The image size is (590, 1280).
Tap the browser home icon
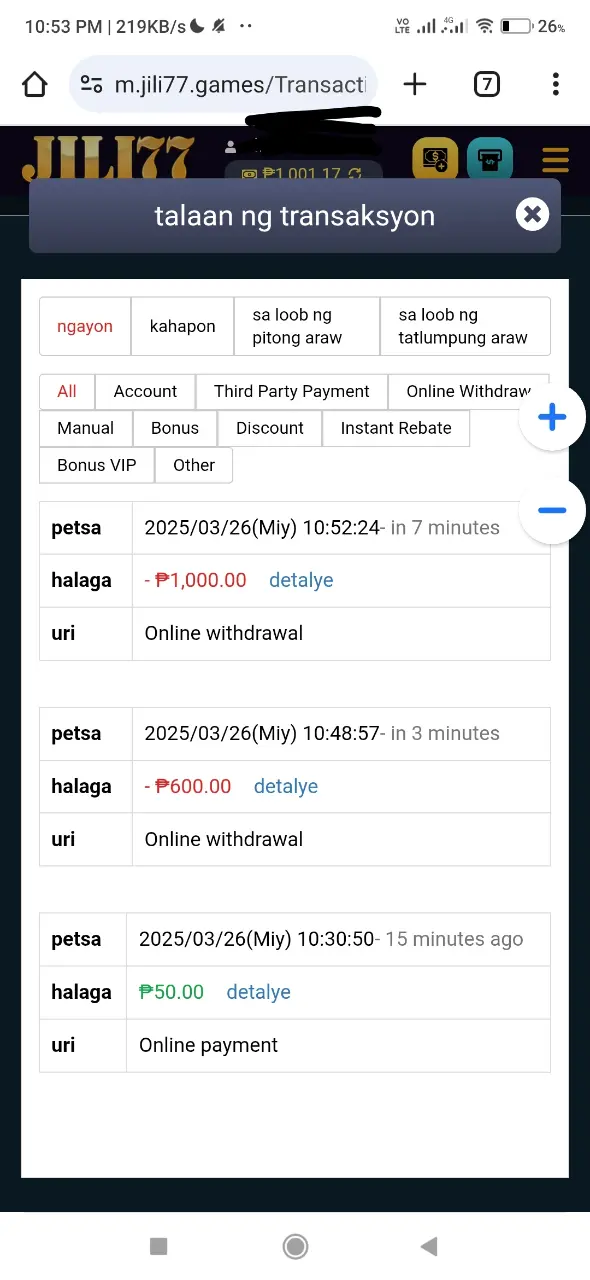point(35,85)
